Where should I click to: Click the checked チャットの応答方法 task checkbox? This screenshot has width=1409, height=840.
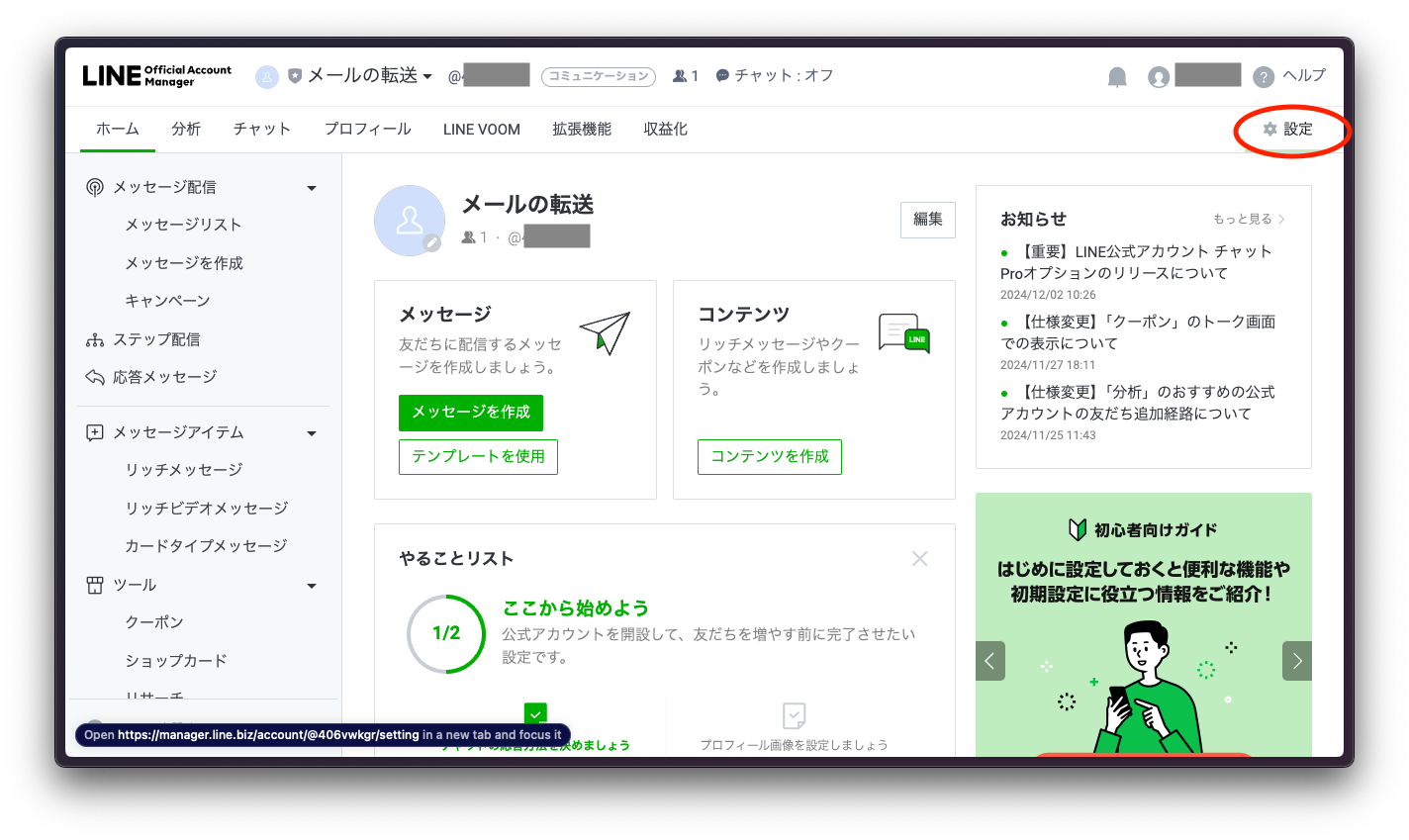[x=534, y=714]
